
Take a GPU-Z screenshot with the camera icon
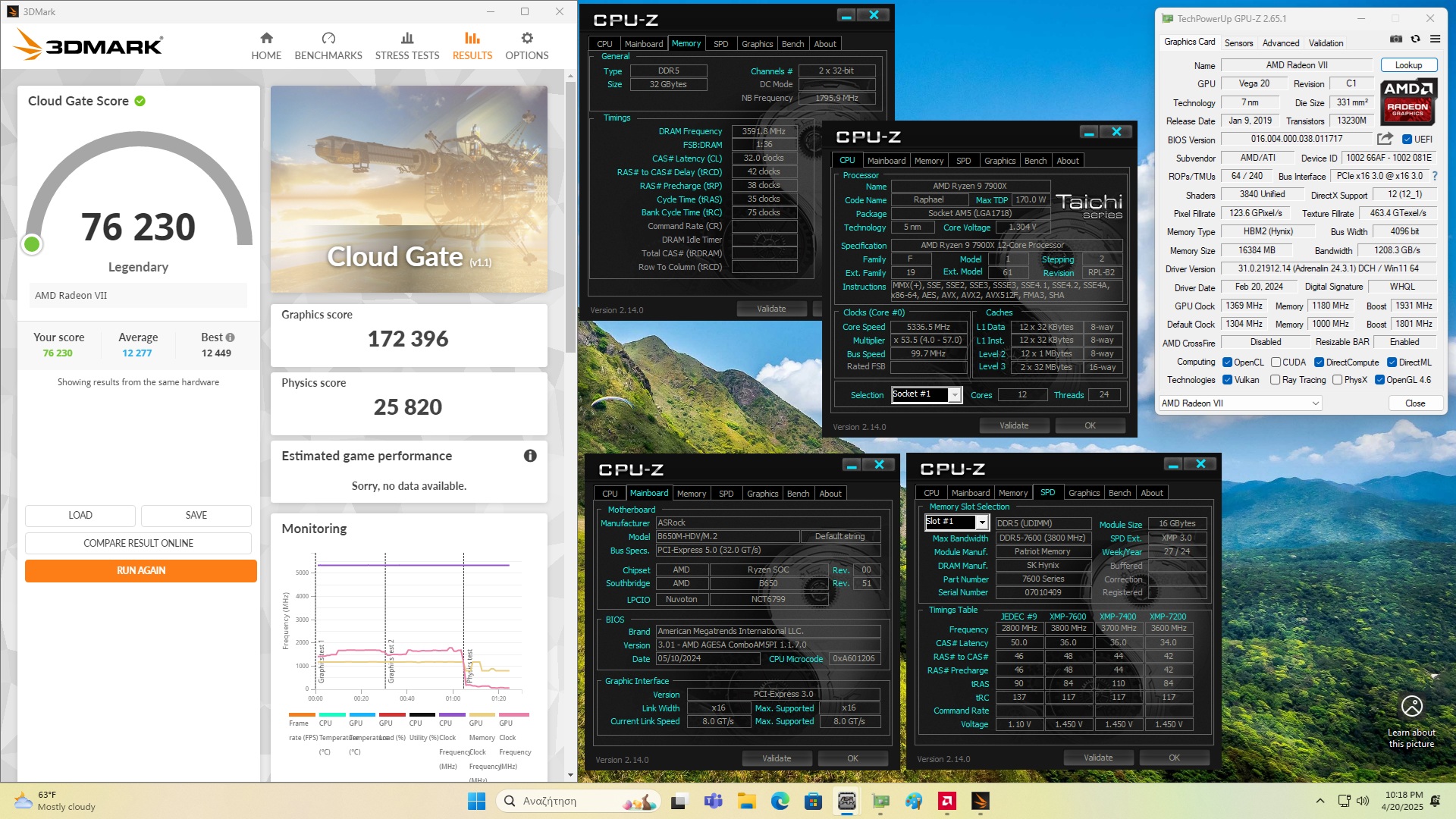point(1396,39)
